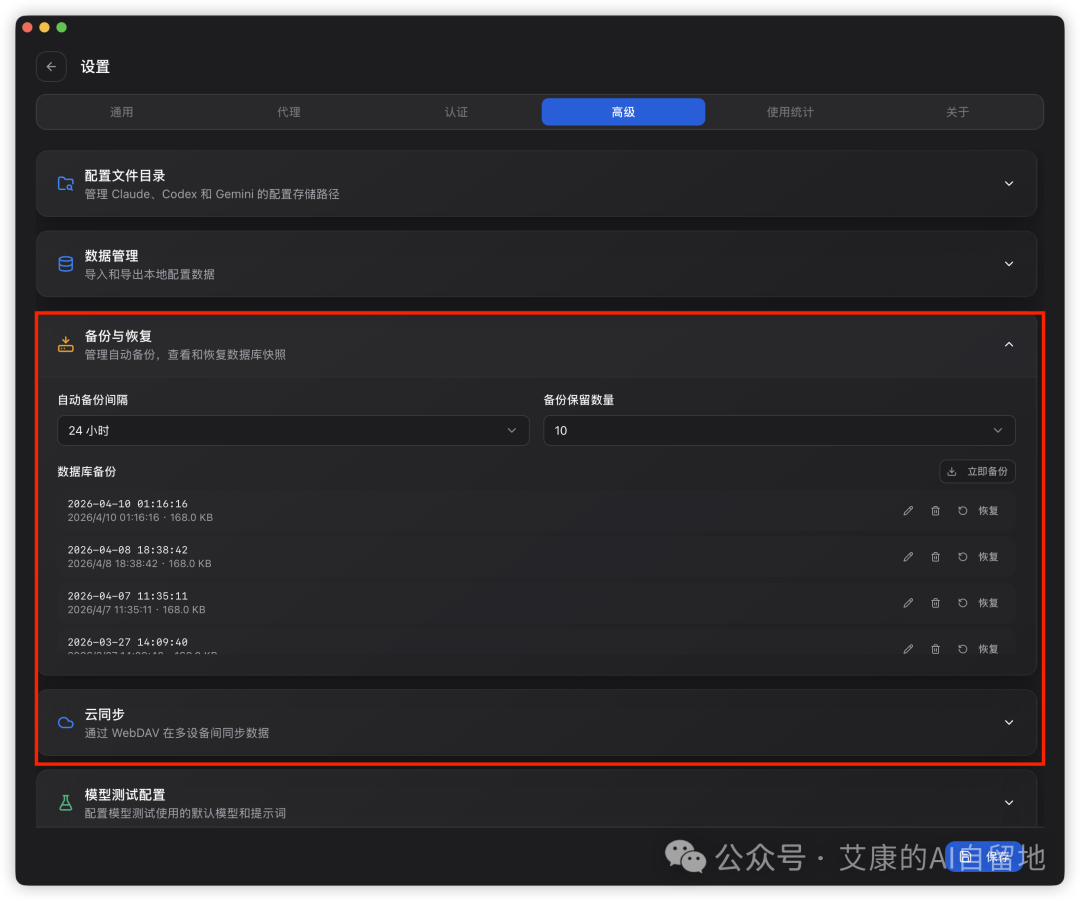Click the backup entry 2026-03-27 14:09:40 text
Image resolution: width=1080 pixels, height=901 pixels.
point(127,643)
